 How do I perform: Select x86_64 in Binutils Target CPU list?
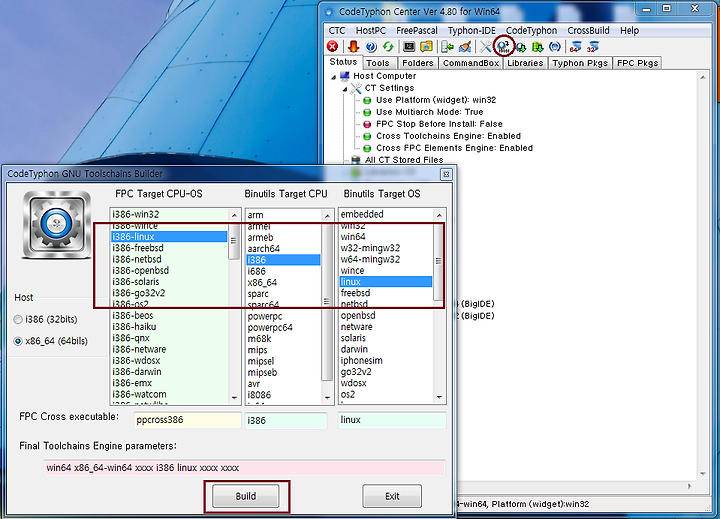tap(283, 282)
